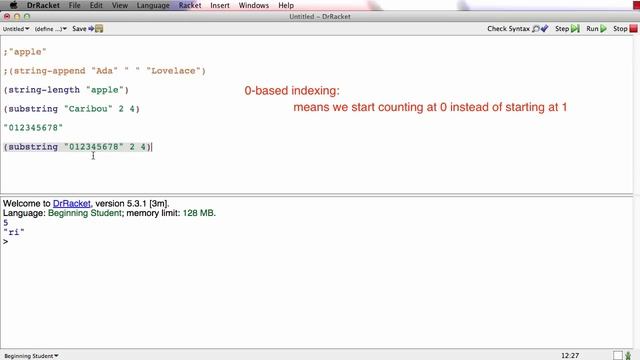Click the Stop button

click(625, 29)
